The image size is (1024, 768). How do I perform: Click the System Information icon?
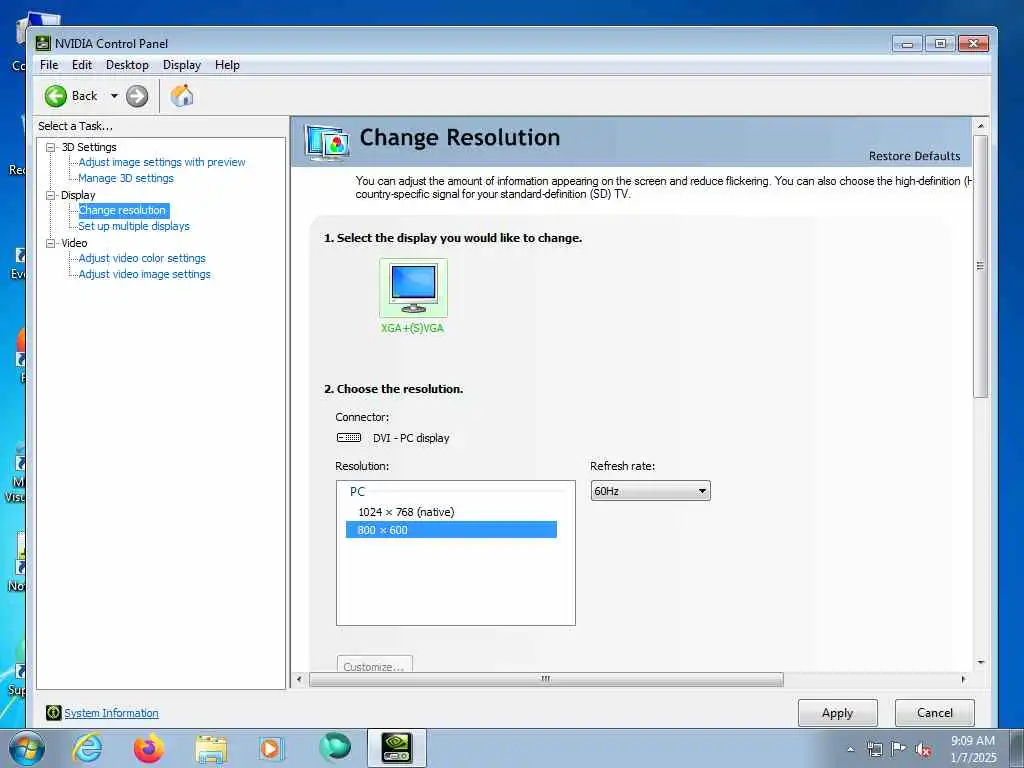pos(54,712)
